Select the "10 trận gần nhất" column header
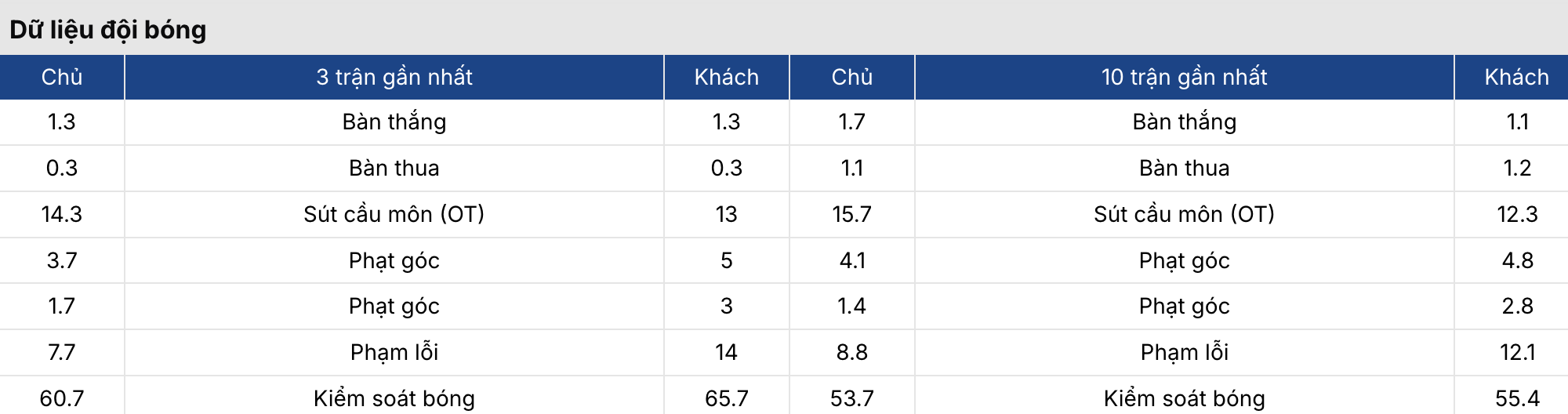Screen dimensions: 1568x414 (1184, 77)
